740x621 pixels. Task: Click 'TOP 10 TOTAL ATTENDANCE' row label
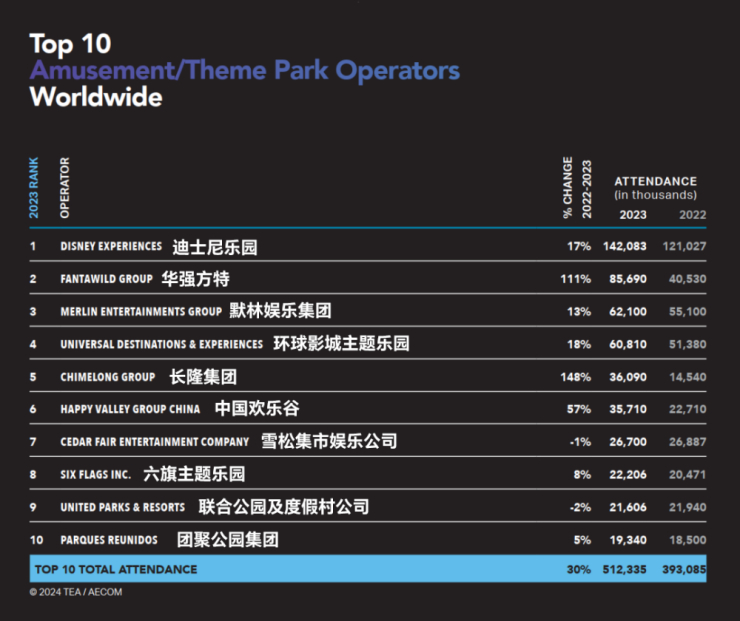coord(116,570)
